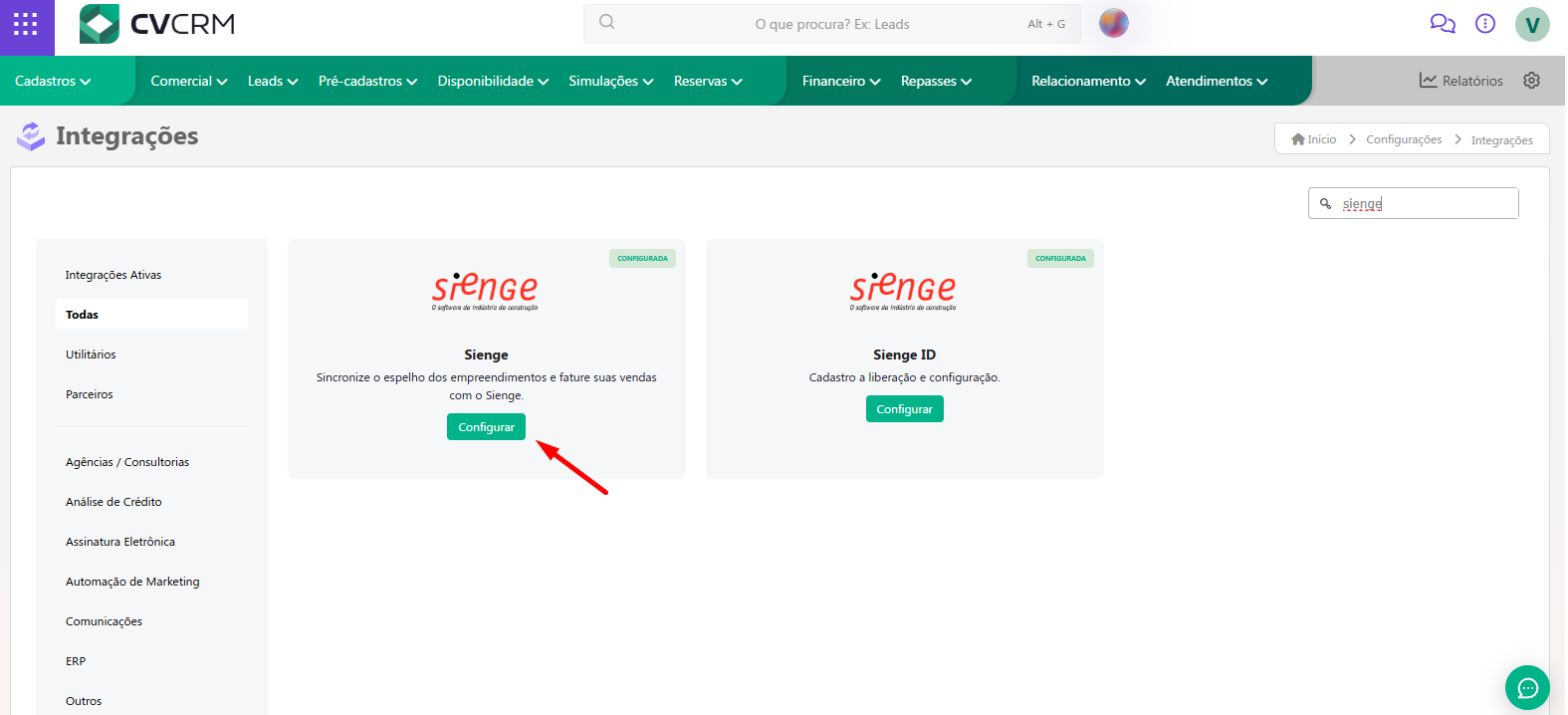Click the Integrações breadcrumb
The height and width of the screenshot is (715, 1568).
pyautogui.click(x=1502, y=140)
